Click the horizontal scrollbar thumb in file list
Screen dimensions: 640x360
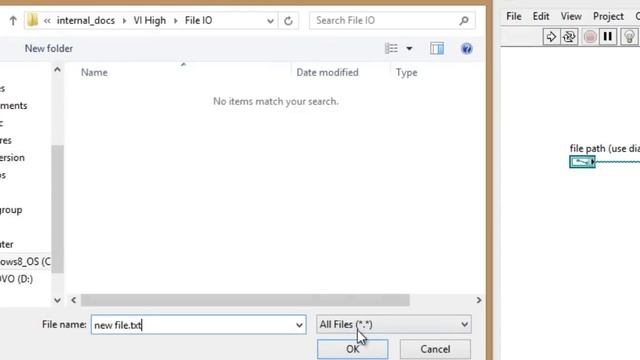tap(245, 300)
